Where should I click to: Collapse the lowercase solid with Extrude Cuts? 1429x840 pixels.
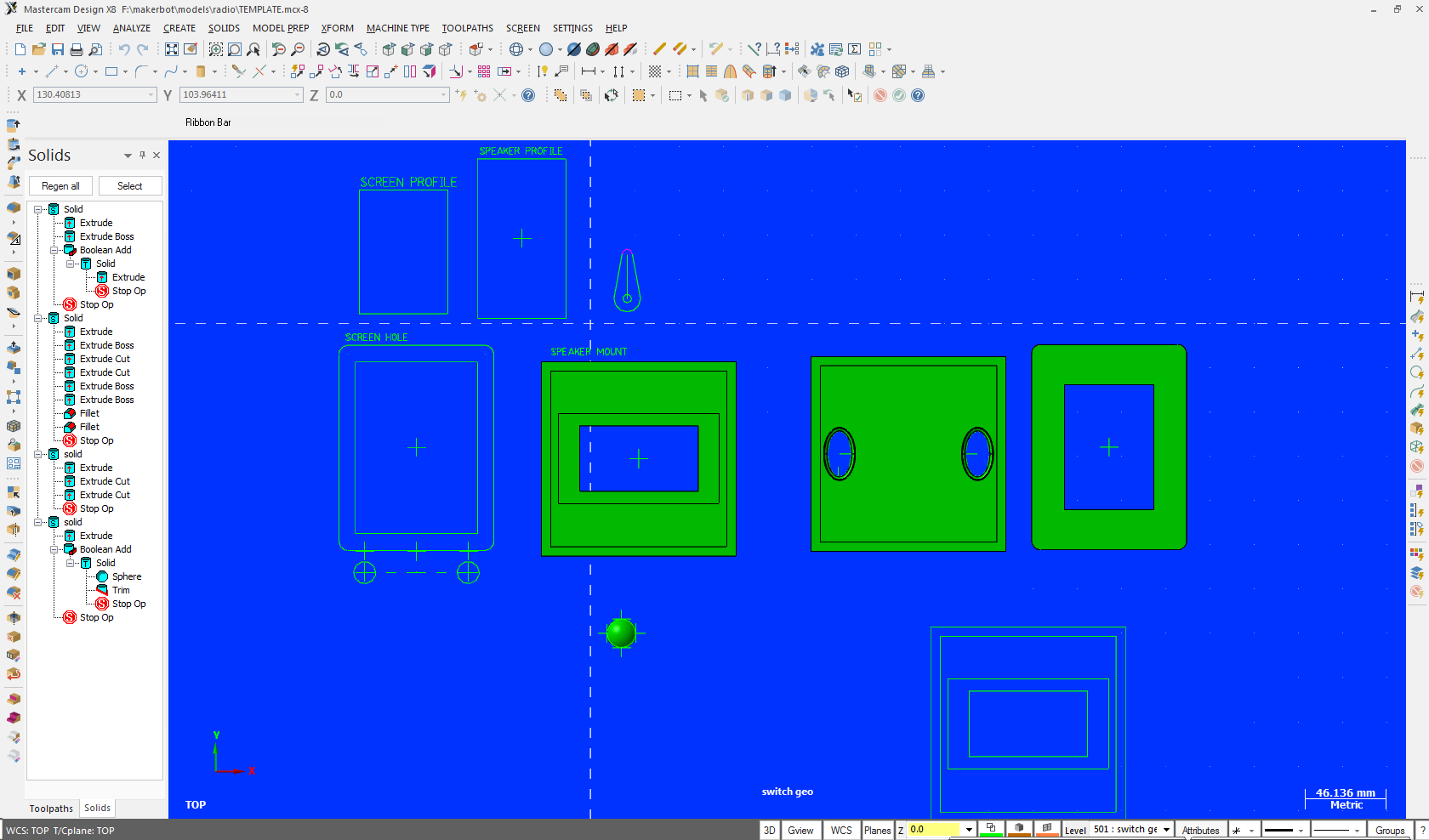38,454
